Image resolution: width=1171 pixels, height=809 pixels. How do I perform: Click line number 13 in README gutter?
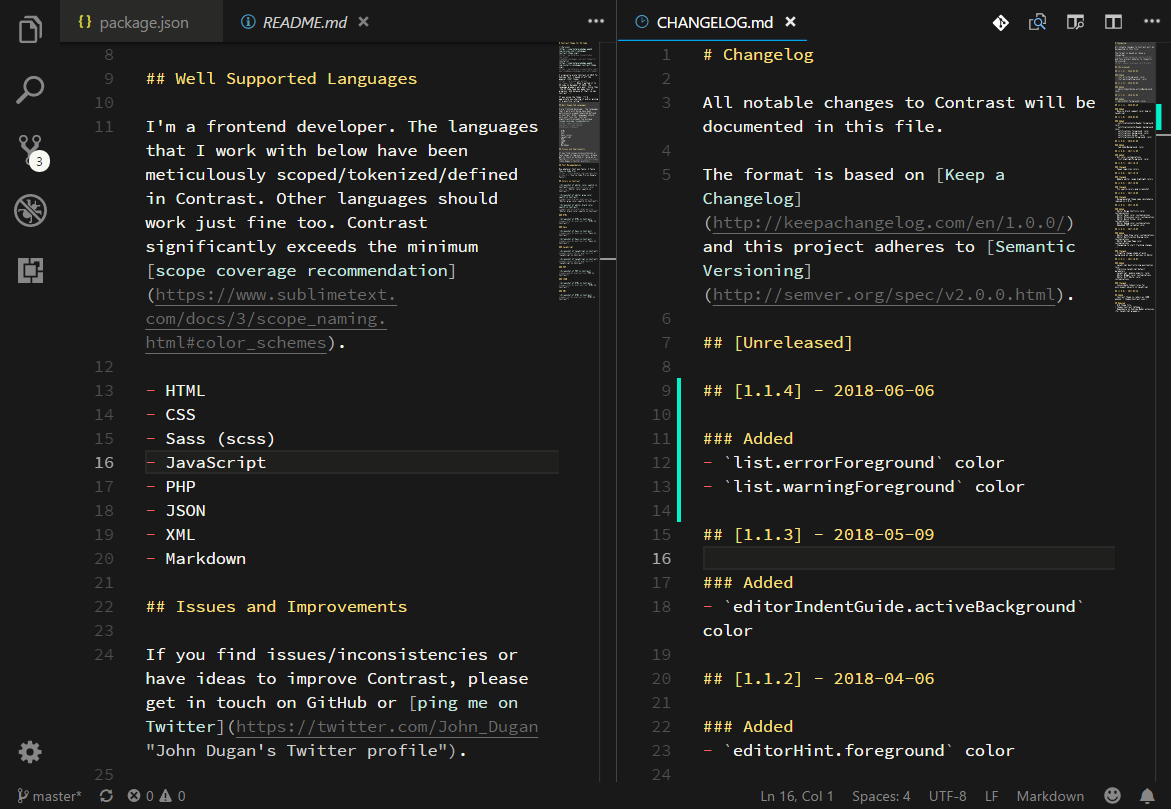104,391
